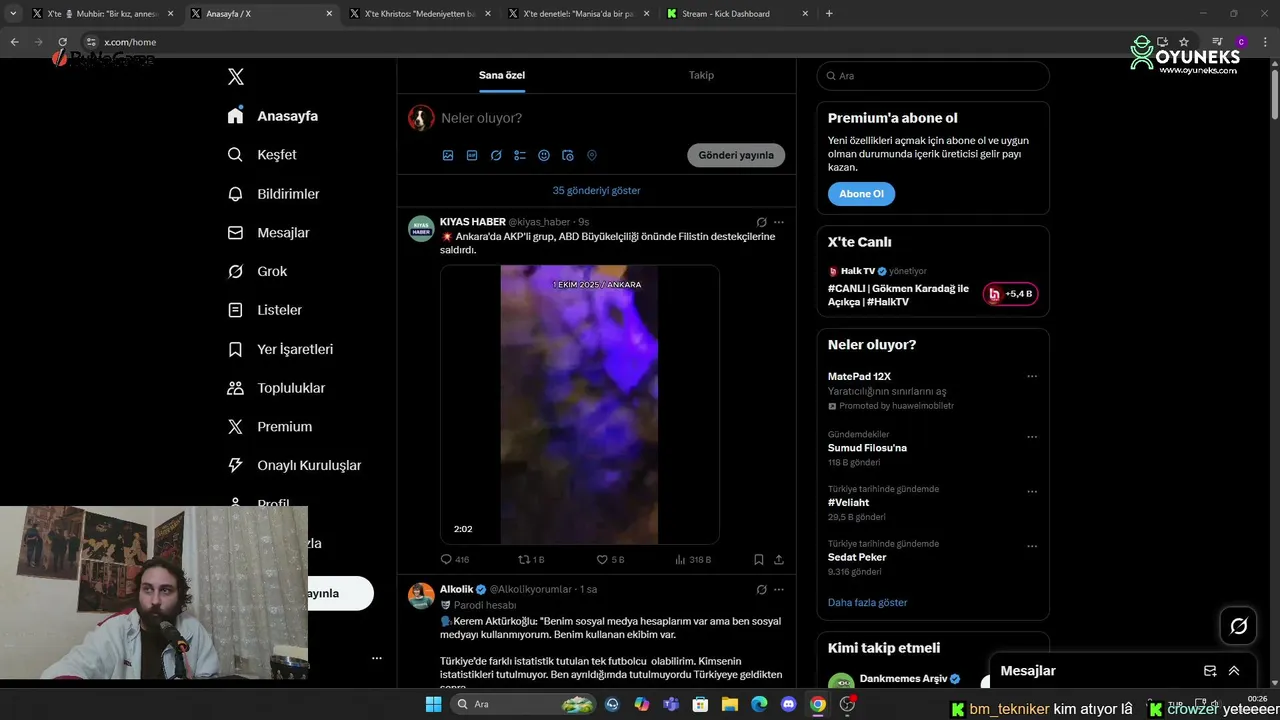Viewport: 1280px width, 720px height.
Task: Open Anasayfa in the sidebar
Action: (273, 116)
